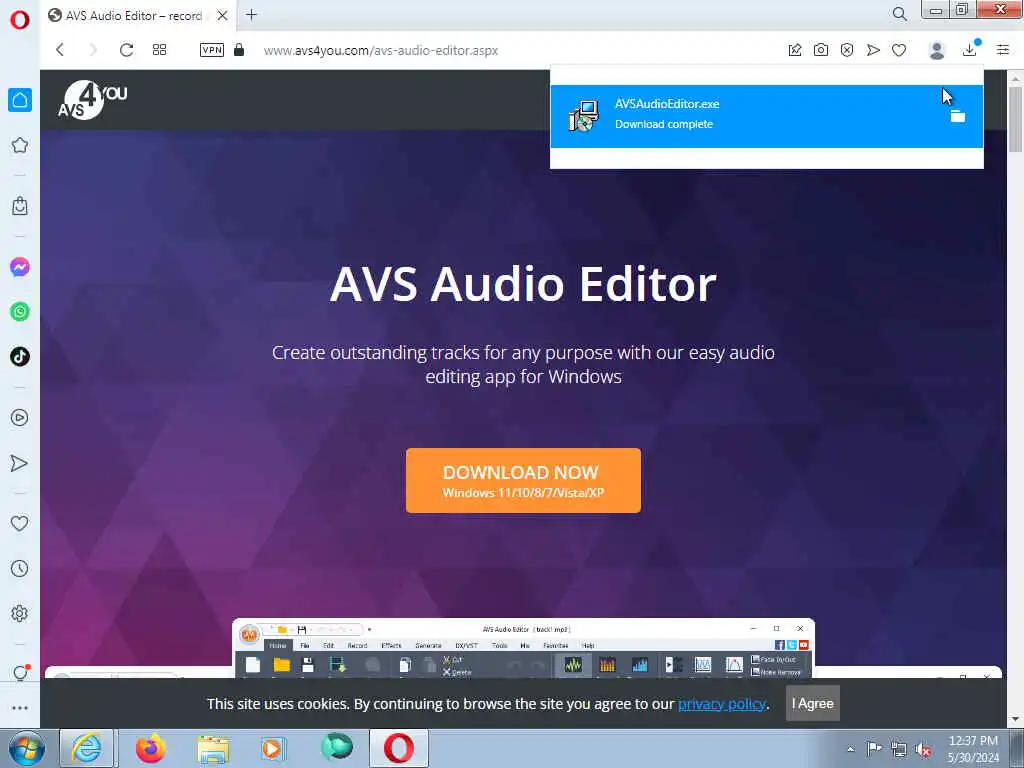Screen dimensions: 1024x768
Task: Open the Opera menu logo
Action: pos(20,20)
